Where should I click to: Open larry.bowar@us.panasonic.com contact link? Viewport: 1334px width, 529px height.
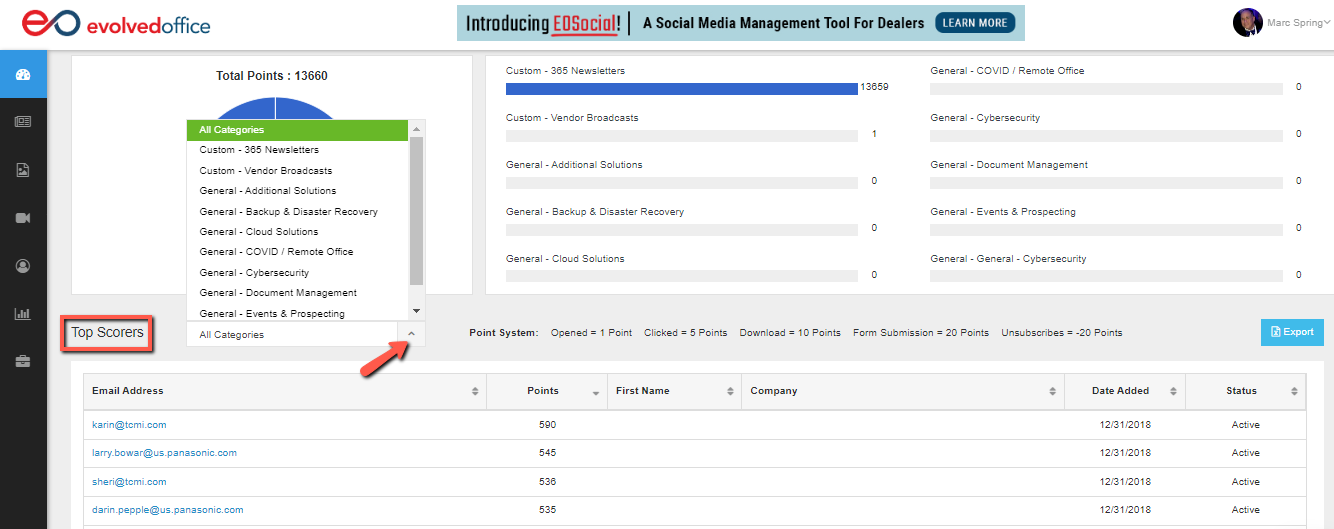164,453
